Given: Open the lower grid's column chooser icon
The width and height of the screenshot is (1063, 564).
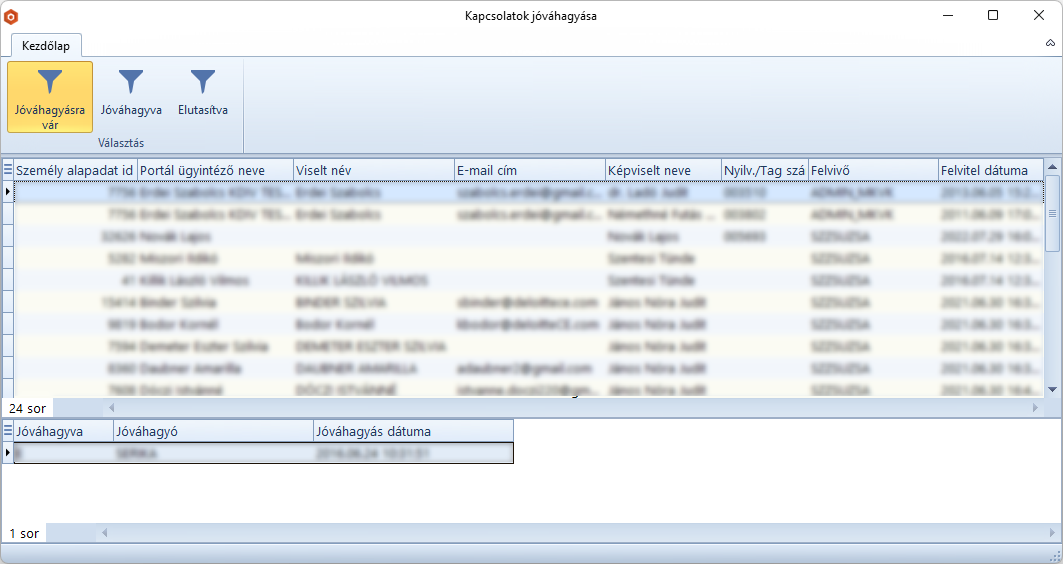Looking at the screenshot, I should pyautogui.click(x=8, y=431).
